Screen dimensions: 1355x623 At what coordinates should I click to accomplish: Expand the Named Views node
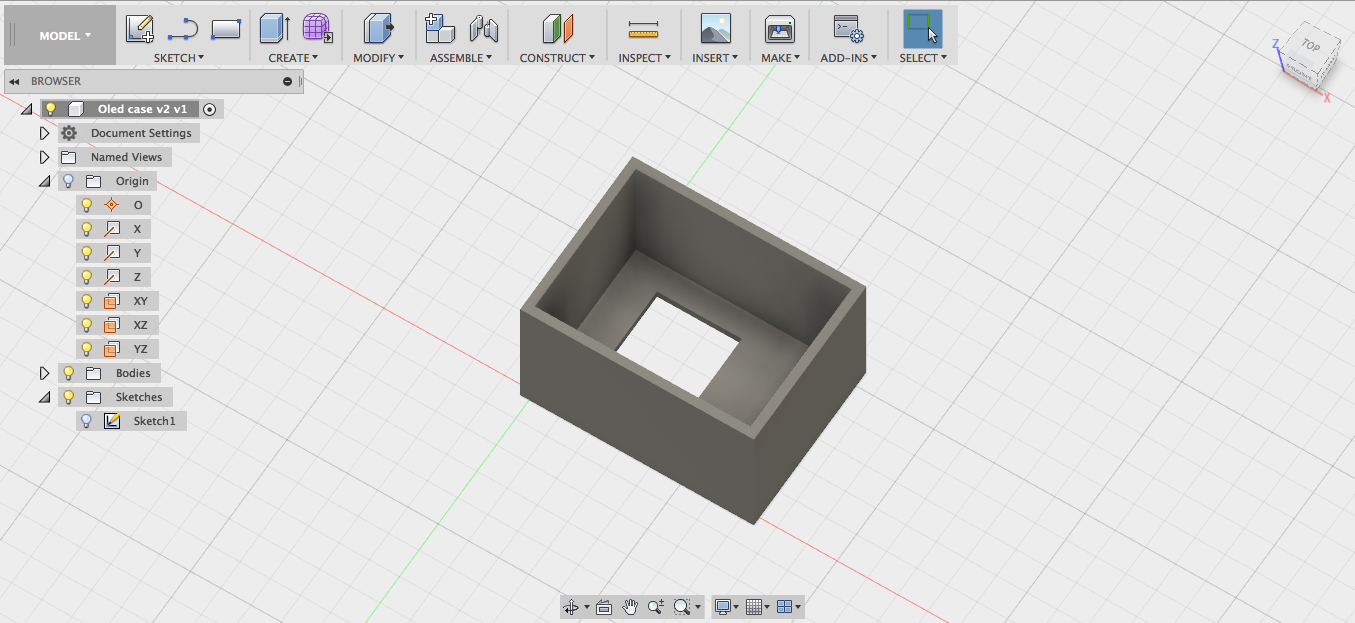(44, 157)
